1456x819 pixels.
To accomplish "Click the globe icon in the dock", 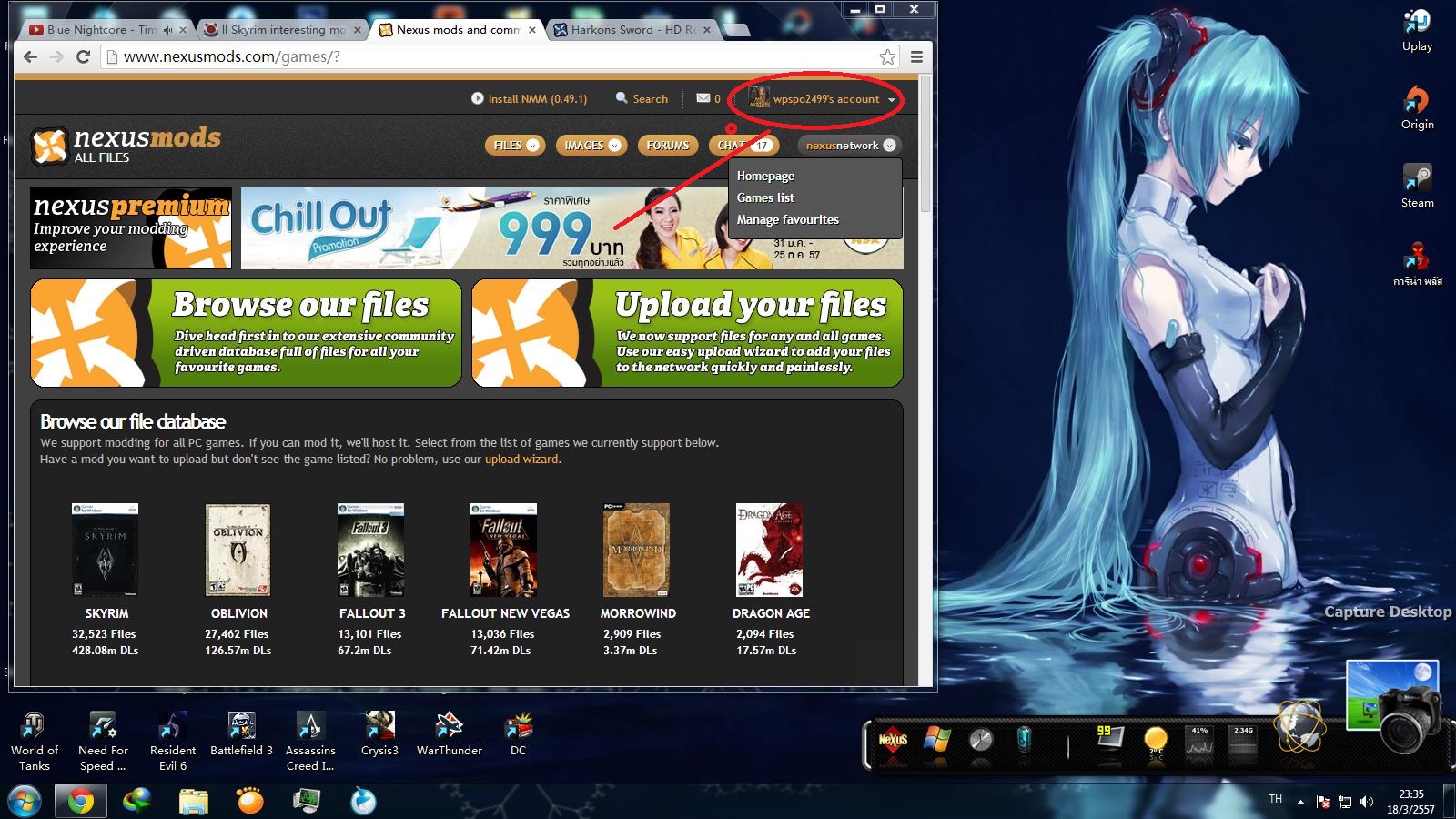I will pyautogui.click(x=1299, y=728).
